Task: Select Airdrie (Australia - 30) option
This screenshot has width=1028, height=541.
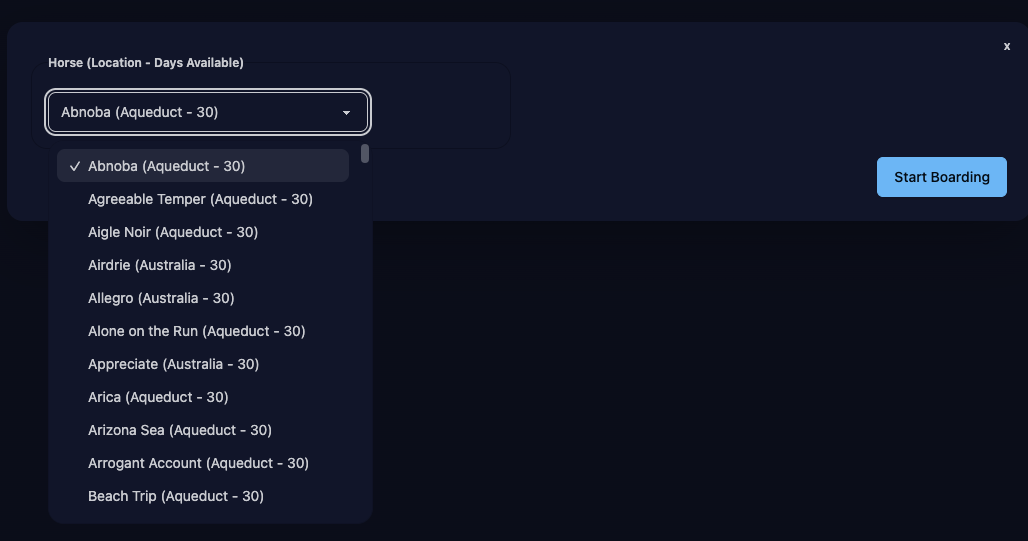Action: pos(160,265)
